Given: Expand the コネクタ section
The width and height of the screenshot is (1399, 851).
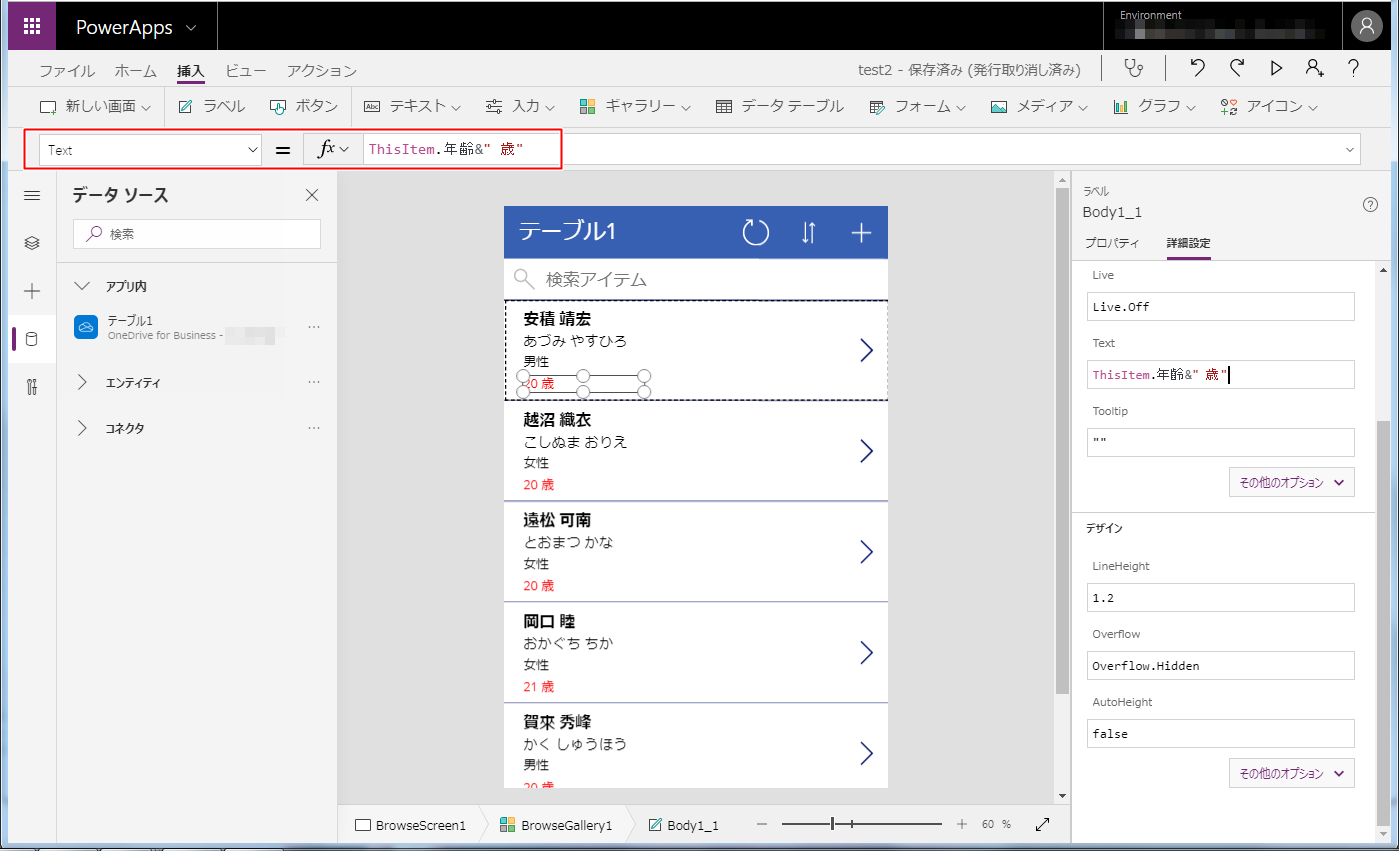Looking at the screenshot, I should (x=83, y=428).
